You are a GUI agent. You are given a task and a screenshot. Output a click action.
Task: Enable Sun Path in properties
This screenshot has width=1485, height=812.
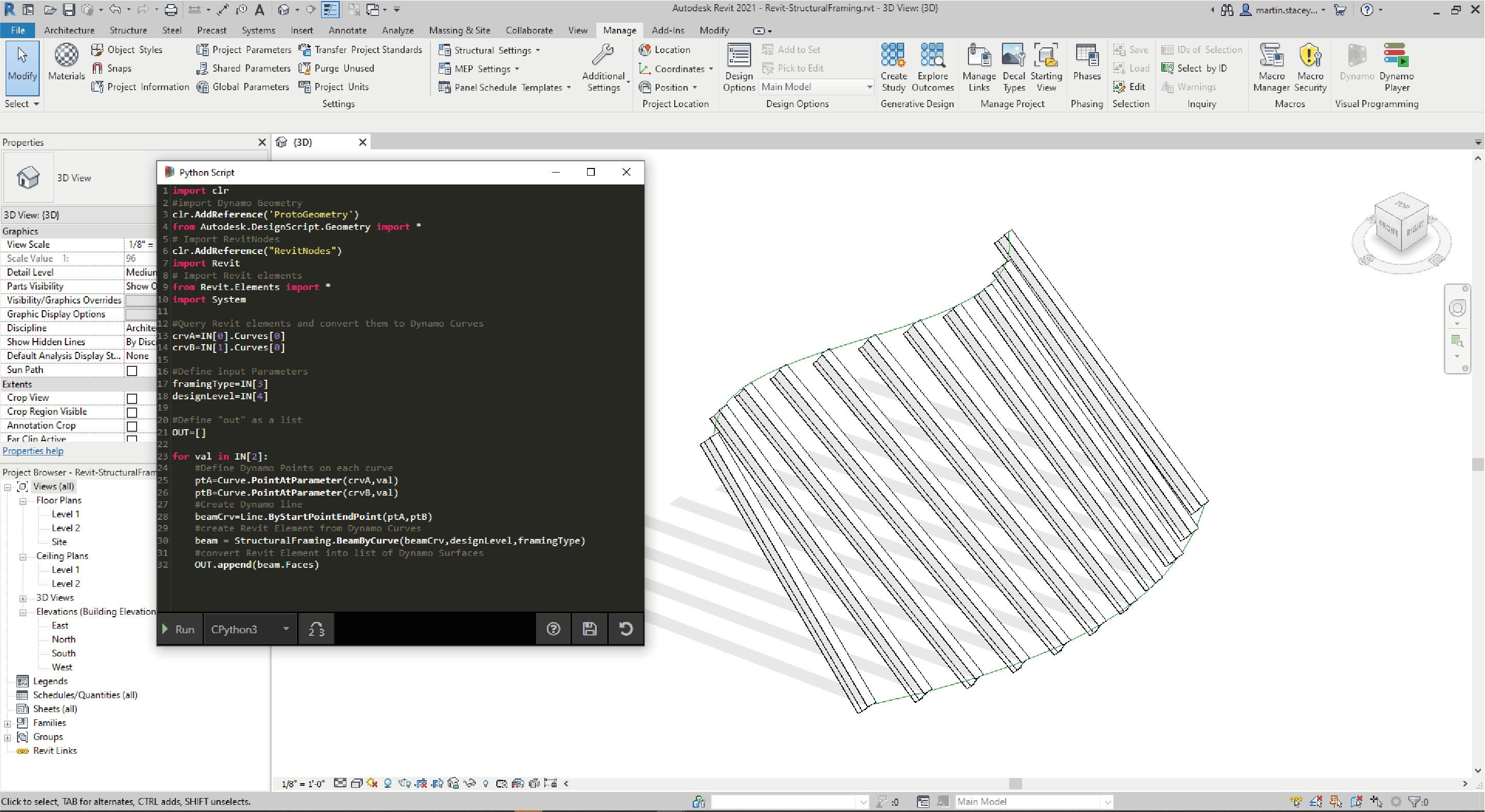click(132, 370)
